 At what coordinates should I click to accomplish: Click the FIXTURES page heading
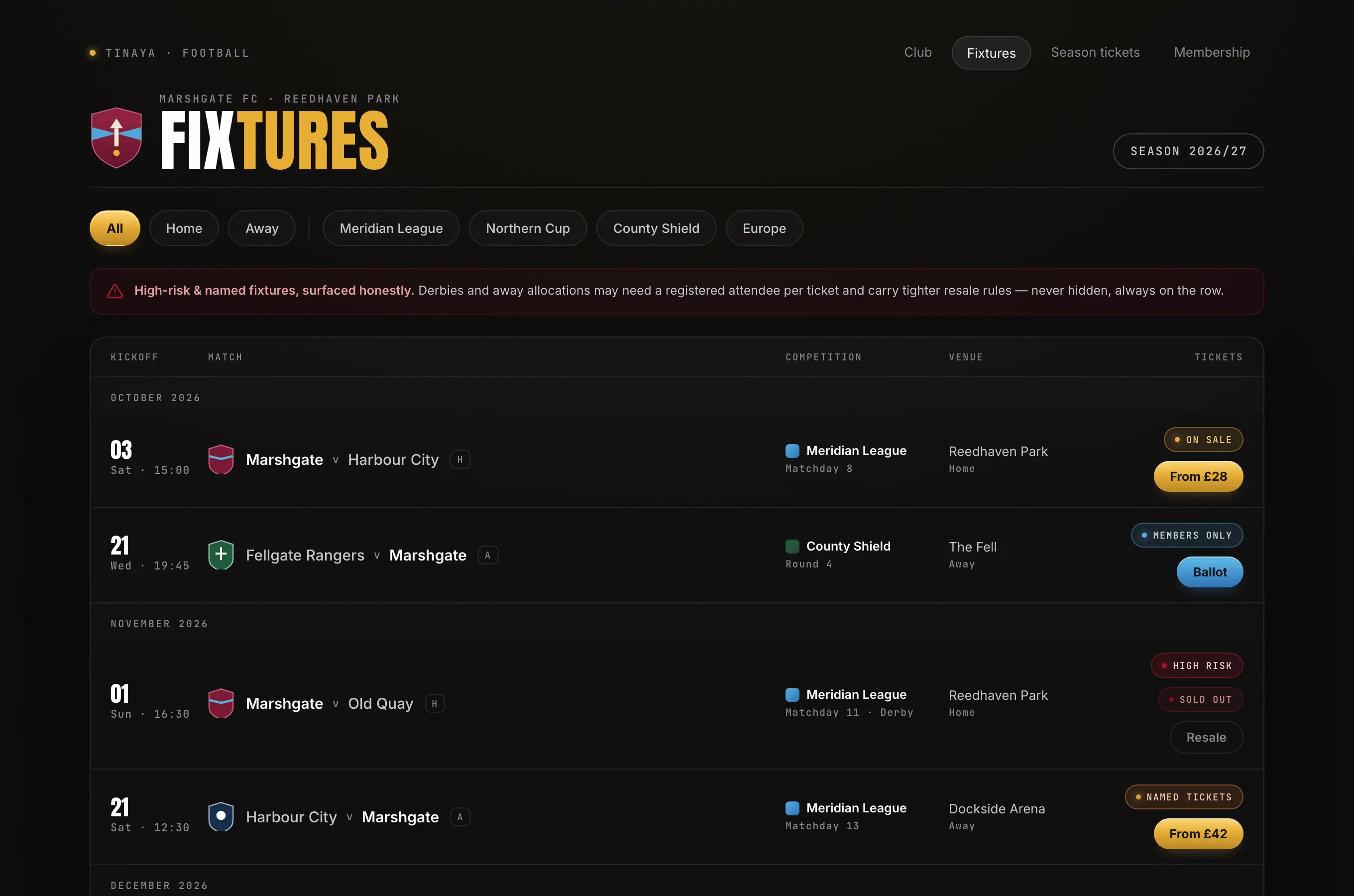point(274,140)
